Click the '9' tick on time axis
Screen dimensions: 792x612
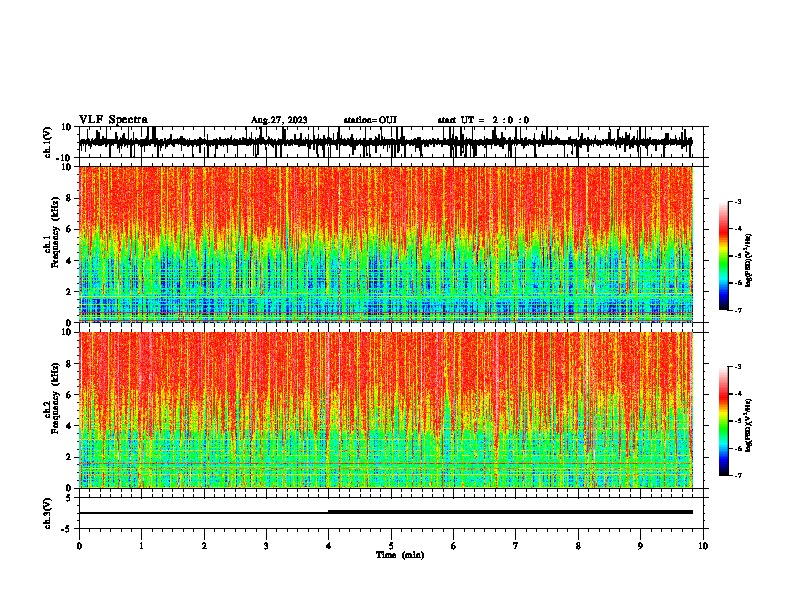[x=640, y=546]
